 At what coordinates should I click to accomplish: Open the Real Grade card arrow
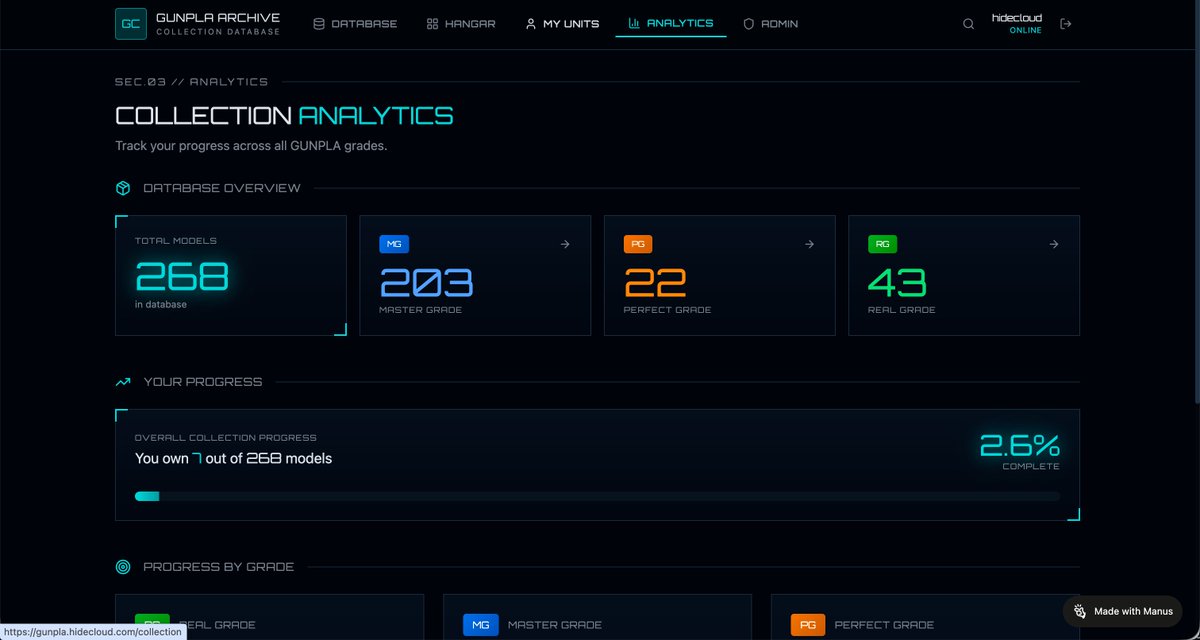(1053, 244)
